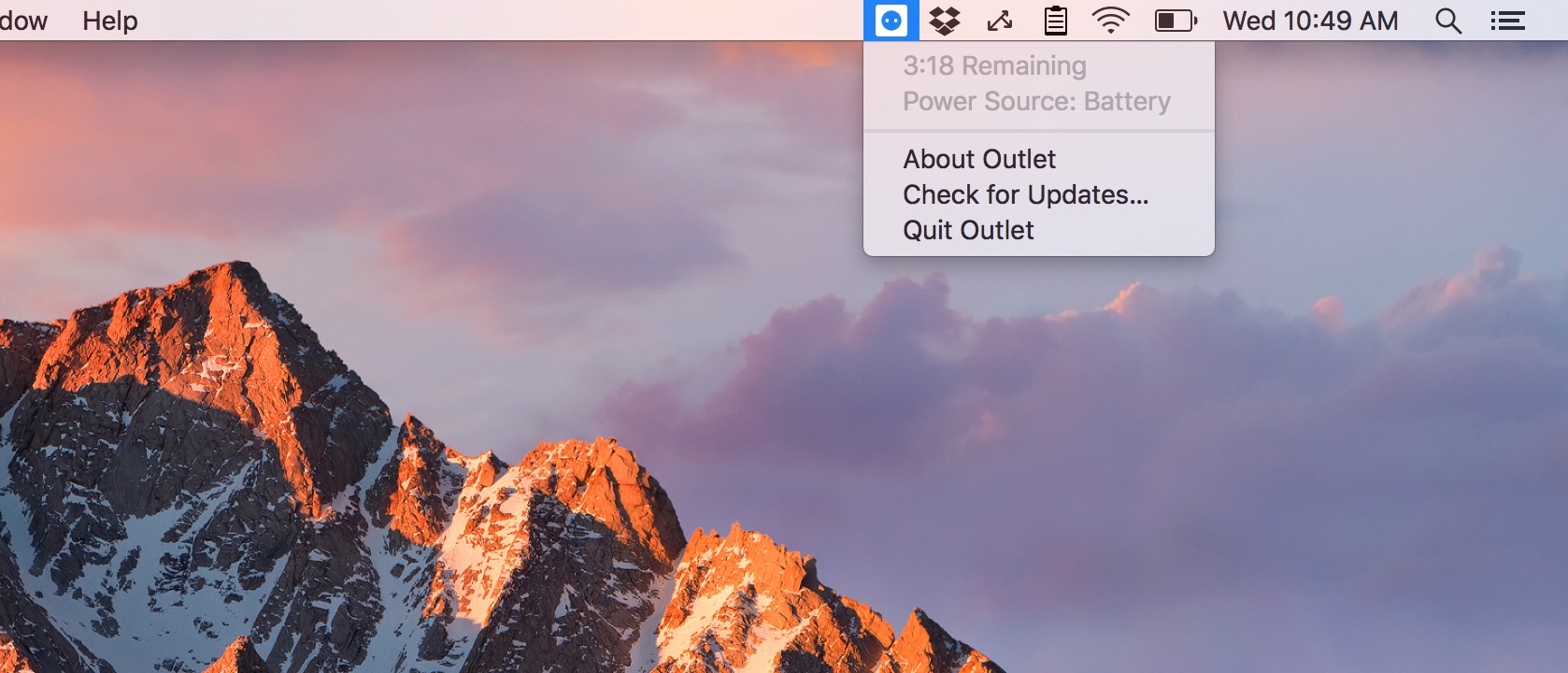This screenshot has width=1568, height=673.
Task: Click the clock showing Wed 10:49 AM
Action: click(x=1311, y=21)
